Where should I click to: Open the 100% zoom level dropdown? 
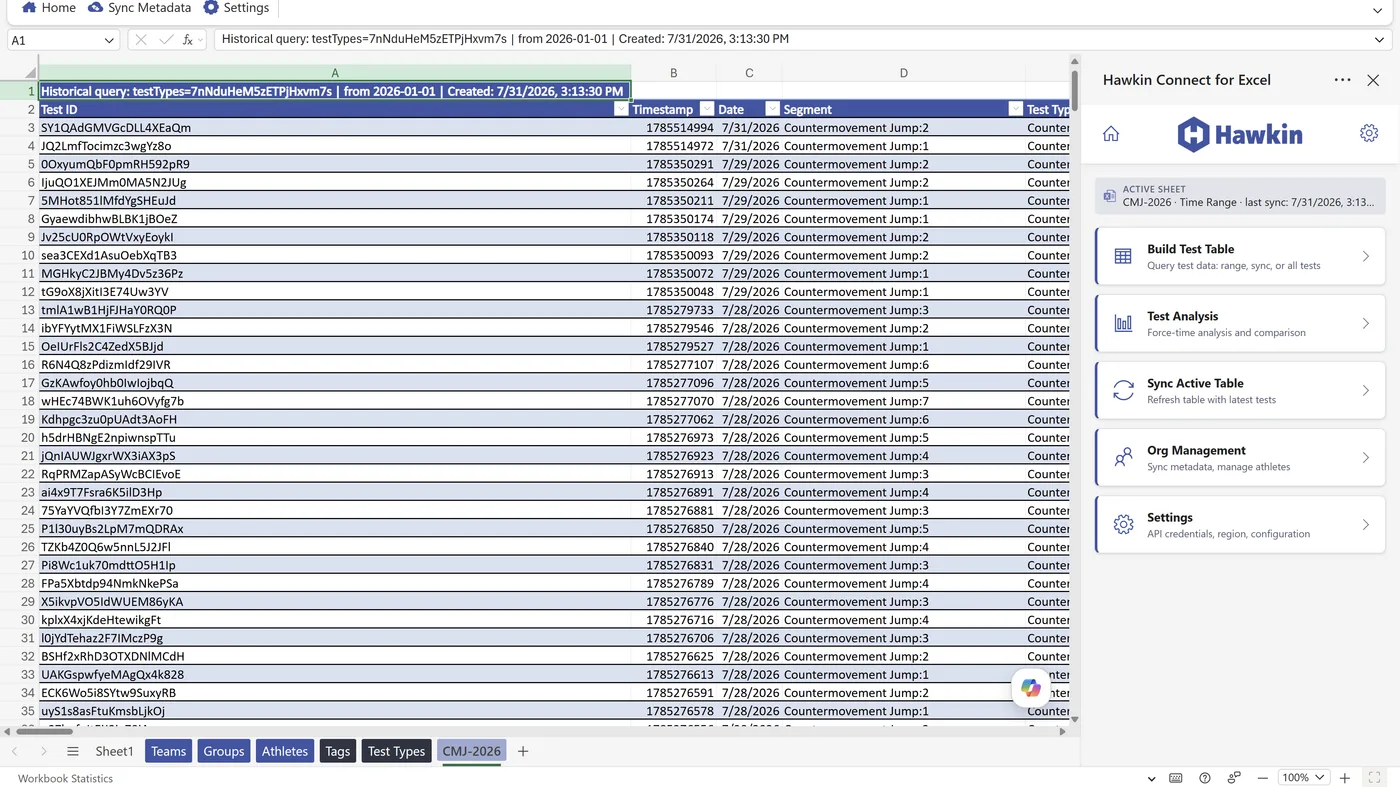pyautogui.click(x=1304, y=778)
